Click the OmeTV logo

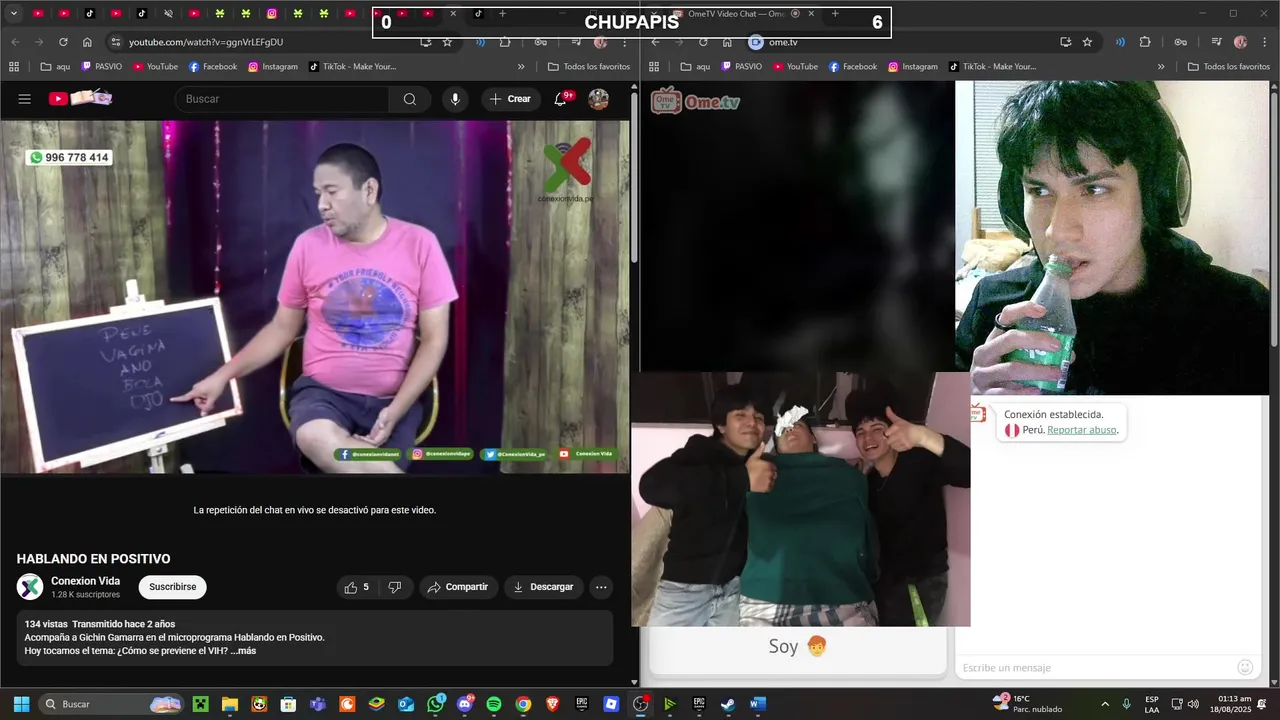coord(695,101)
